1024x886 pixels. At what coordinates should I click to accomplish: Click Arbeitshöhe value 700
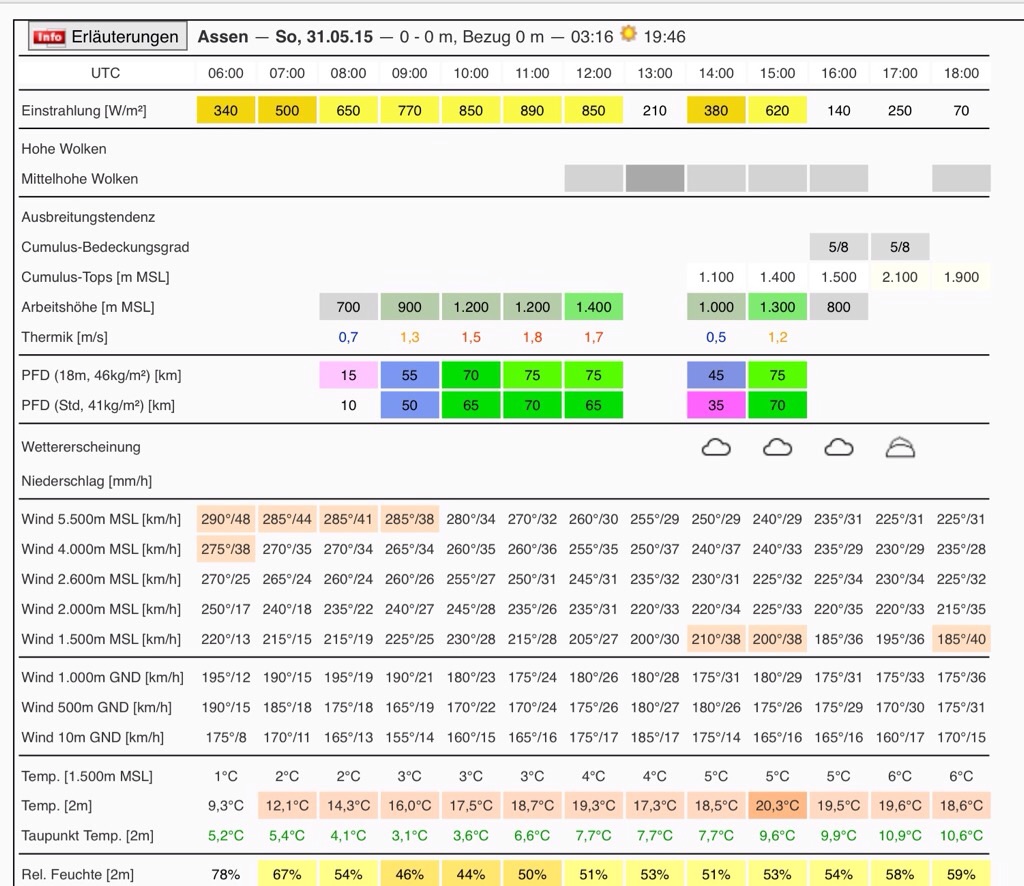click(x=348, y=307)
